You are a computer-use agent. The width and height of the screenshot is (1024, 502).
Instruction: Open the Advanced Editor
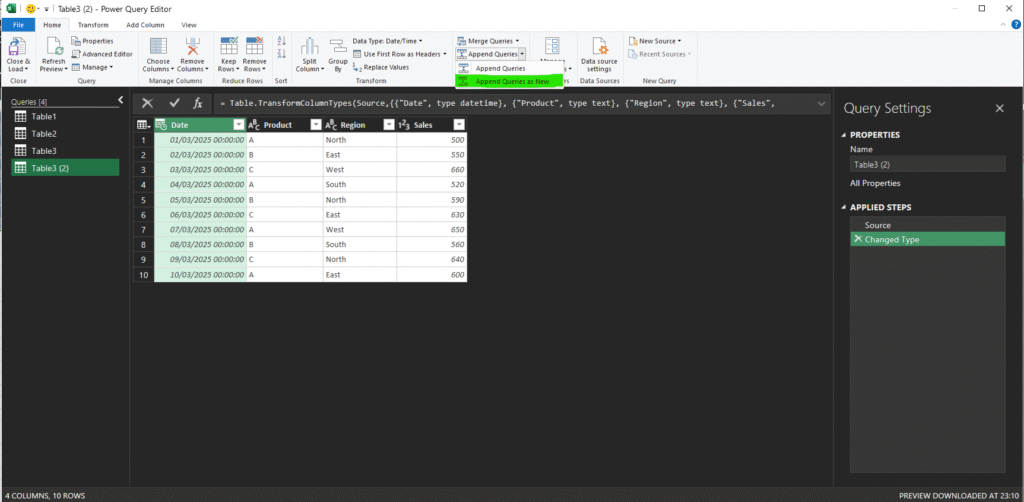coord(106,54)
